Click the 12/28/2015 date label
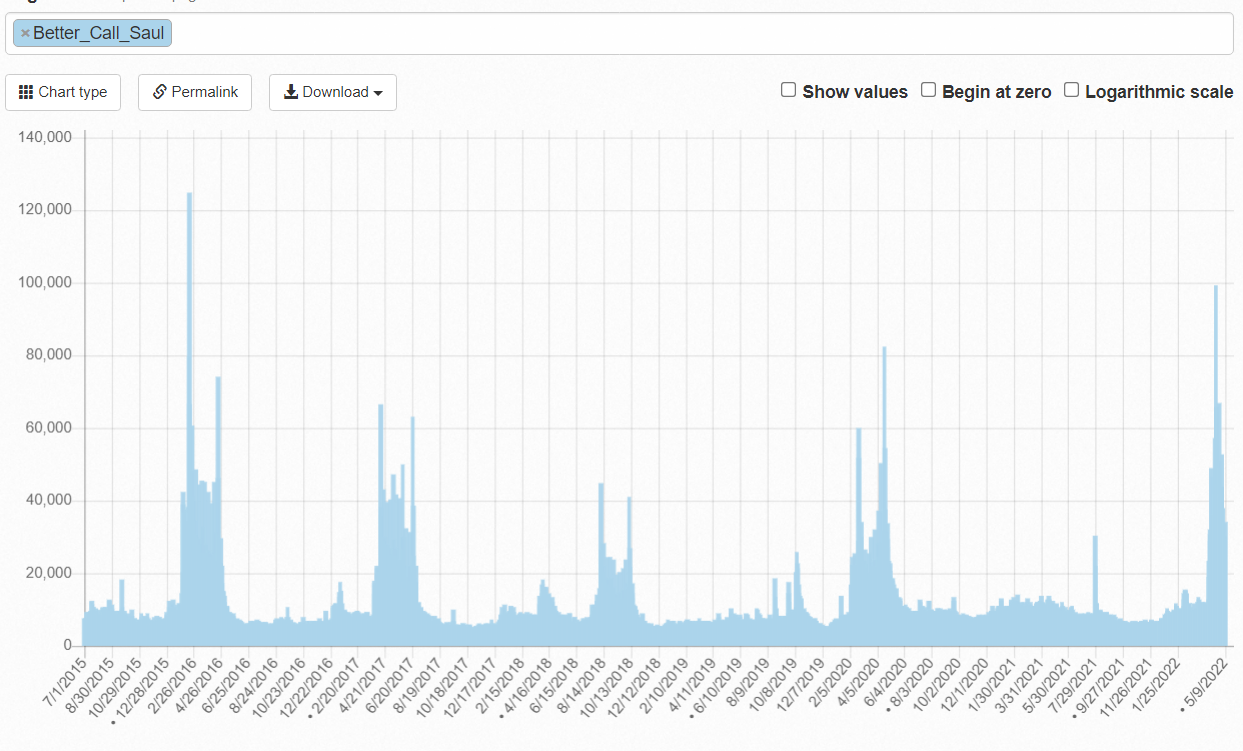 pyautogui.click(x=140, y=687)
